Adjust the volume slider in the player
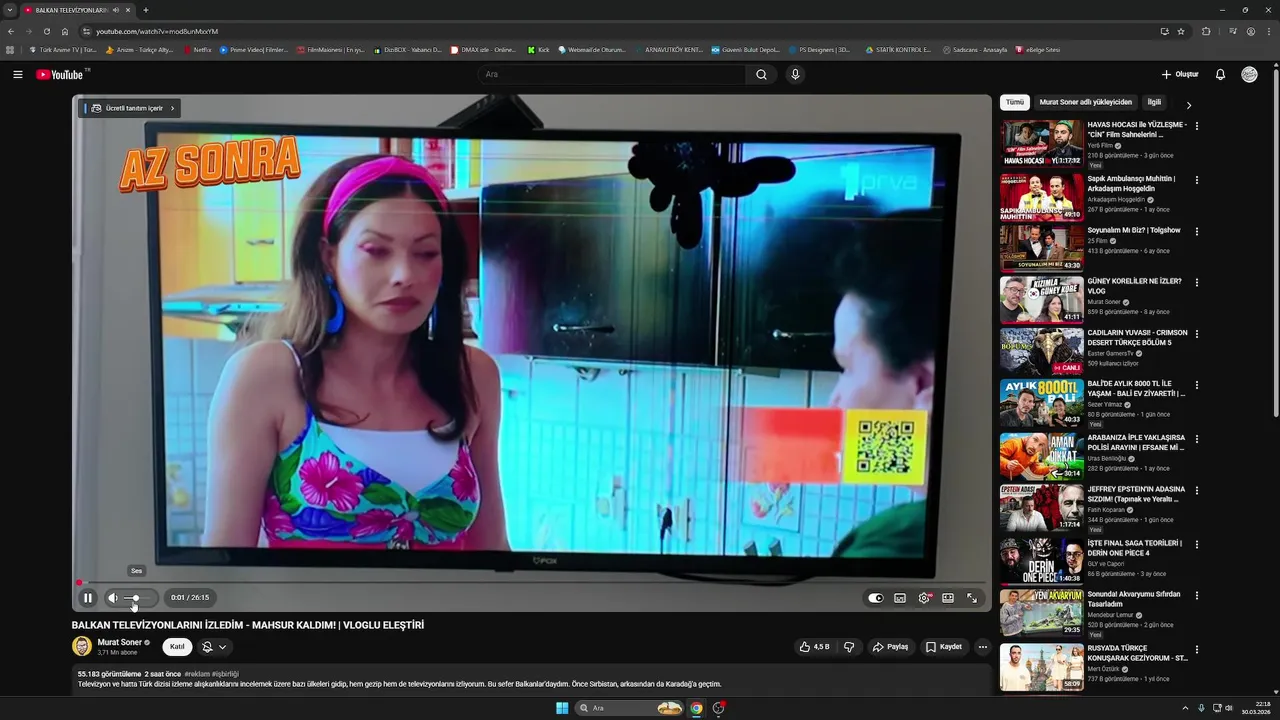Screen dimensions: 1280x720 (x=136, y=598)
